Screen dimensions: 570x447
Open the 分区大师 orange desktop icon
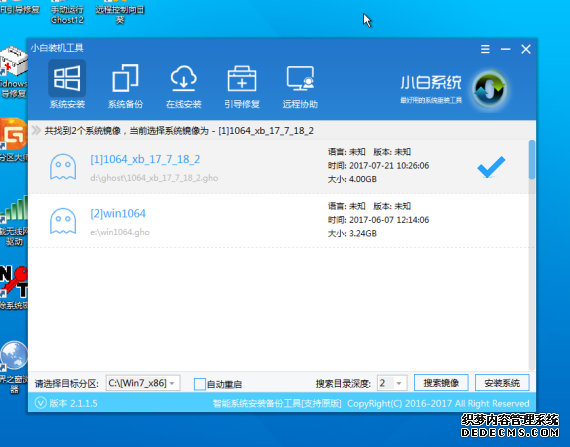coord(13,140)
